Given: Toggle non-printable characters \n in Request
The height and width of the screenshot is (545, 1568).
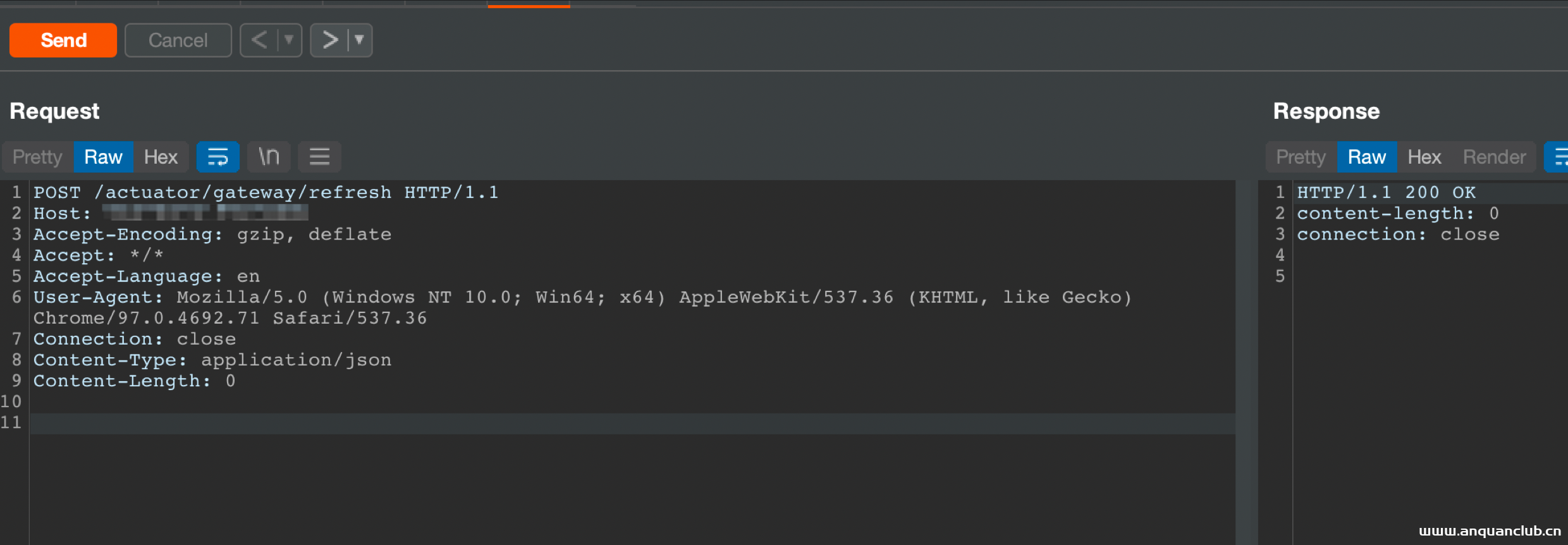Looking at the screenshot, I should (269, 157).
